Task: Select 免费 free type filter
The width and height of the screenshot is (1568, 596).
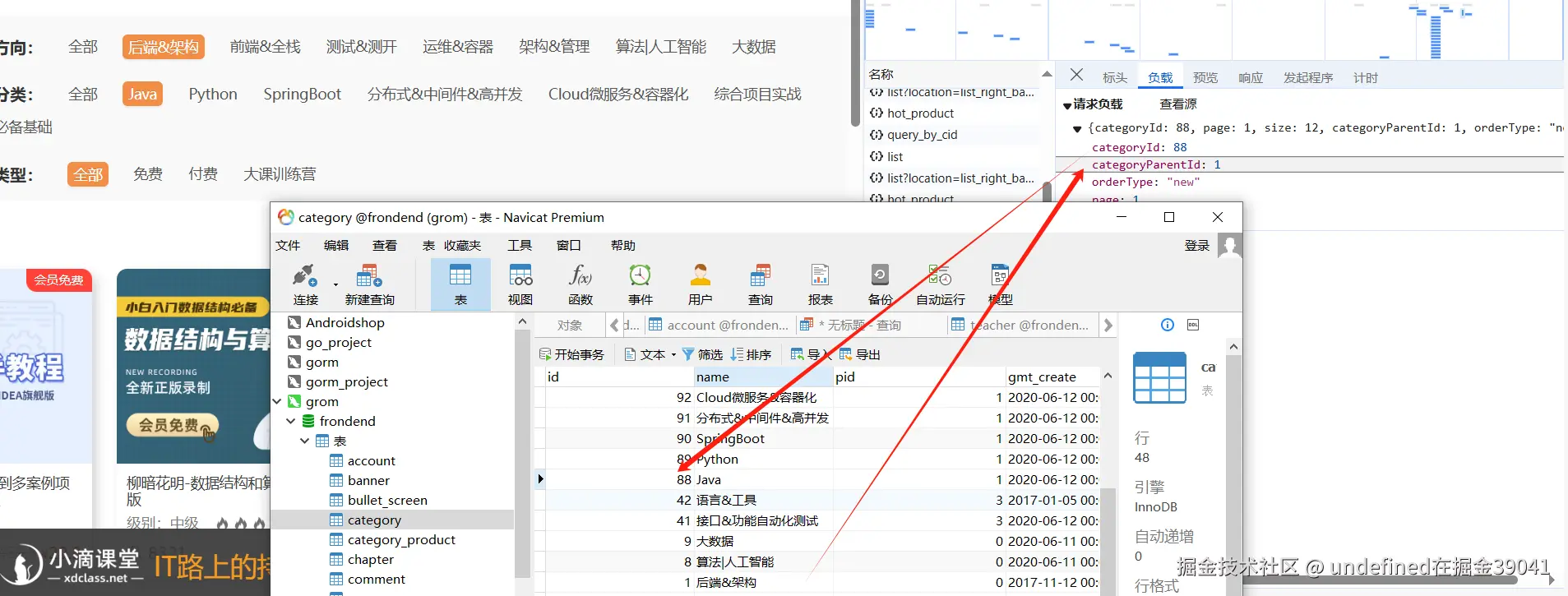Action: [148, 174]
